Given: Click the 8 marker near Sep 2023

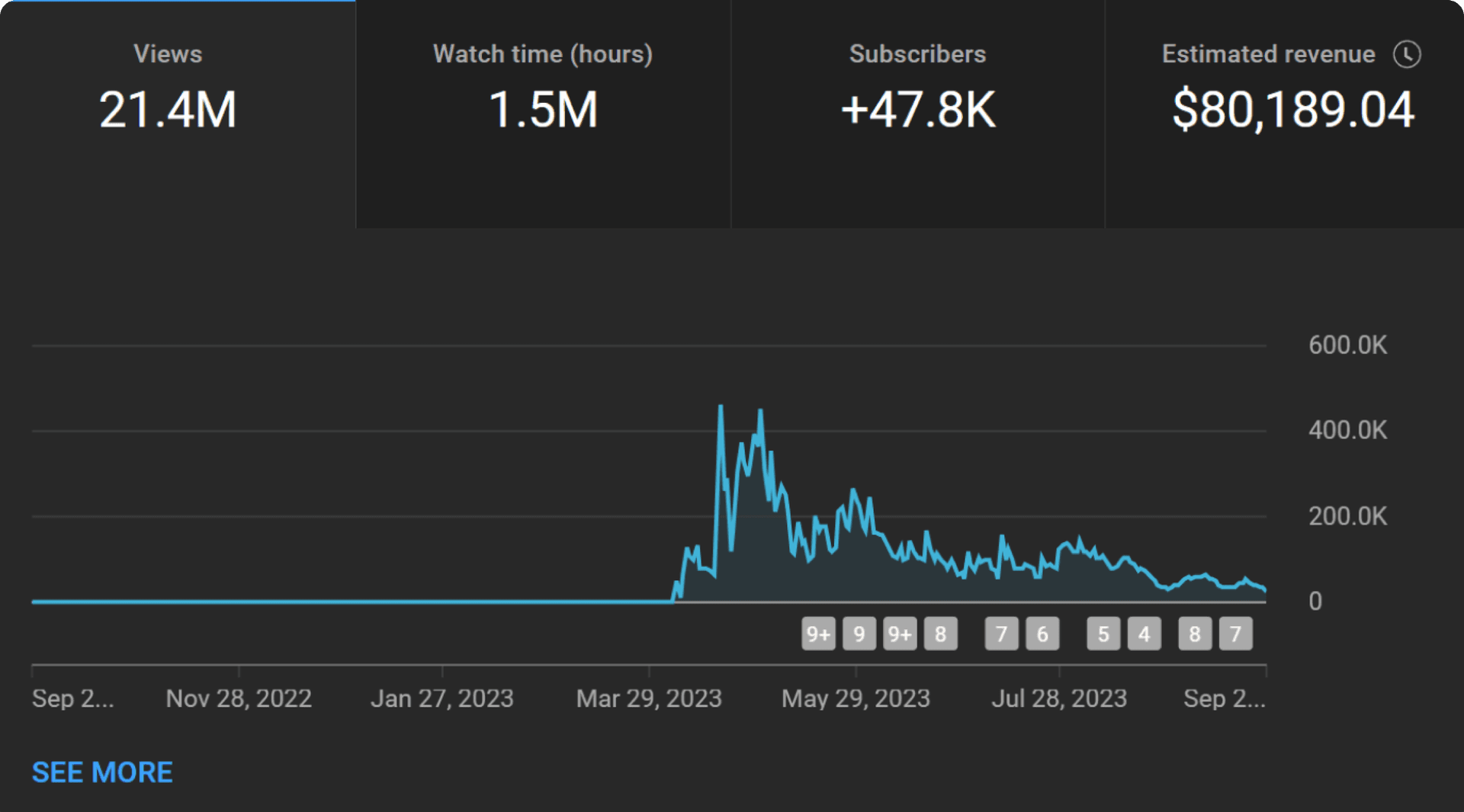Looking at the screenshot, I should coord(1195,634).
